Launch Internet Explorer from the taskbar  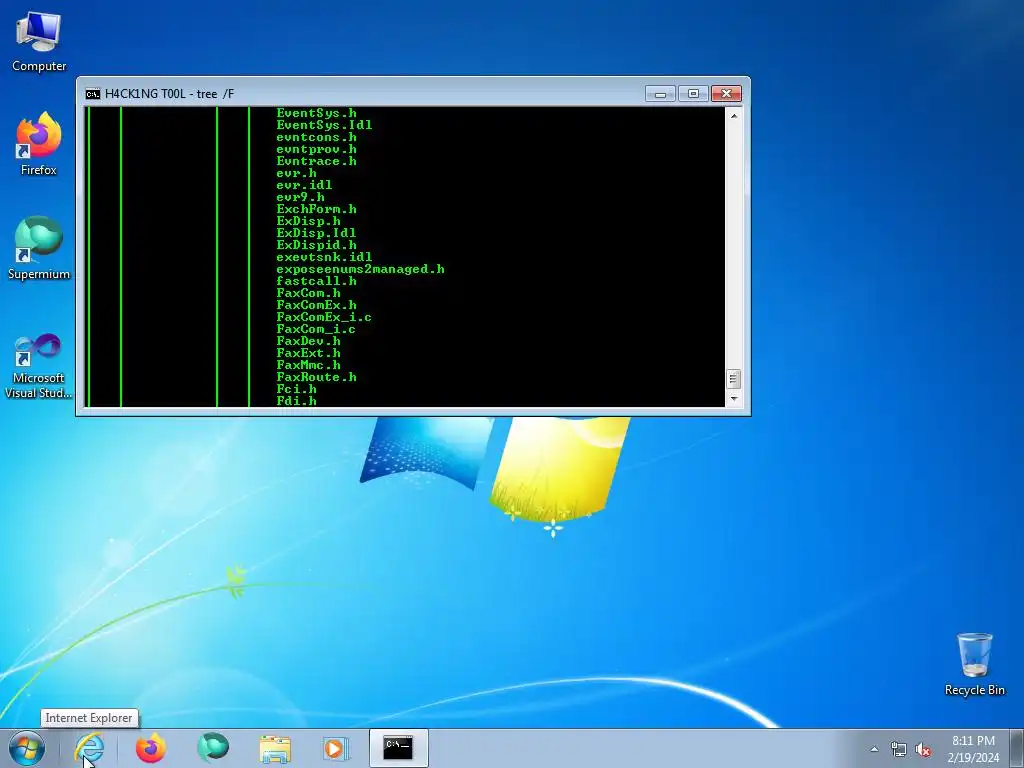pos(89,748)
